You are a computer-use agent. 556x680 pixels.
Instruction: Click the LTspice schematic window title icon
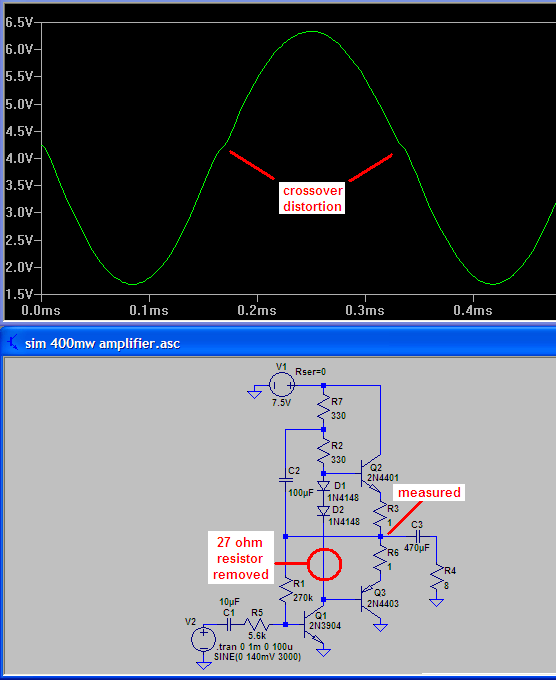click(x=13, y=343)
